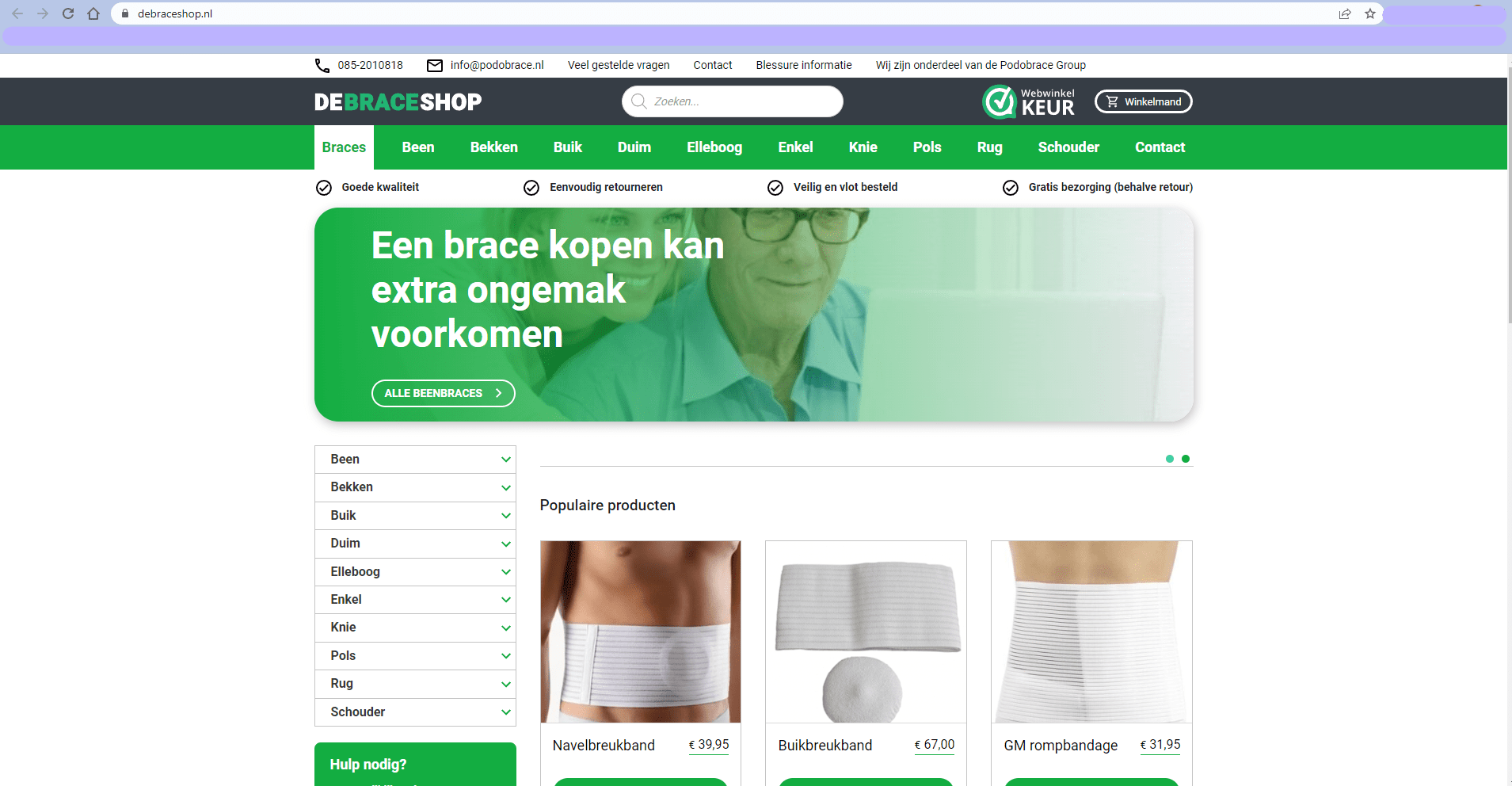This screenshot has height=786, width=1512.
Task: Open the Knie tab in green navigation
Action: pos(863,147)
